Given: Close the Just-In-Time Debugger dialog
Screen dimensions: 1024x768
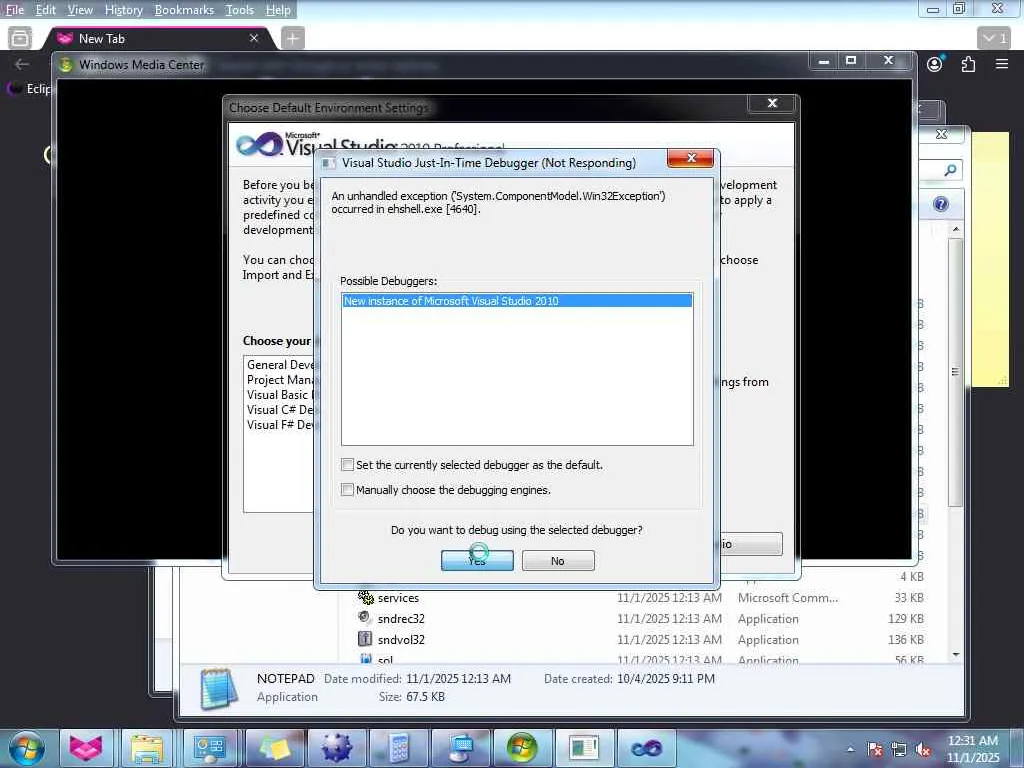Looking at the screenshot, I should tap(690, 158).
